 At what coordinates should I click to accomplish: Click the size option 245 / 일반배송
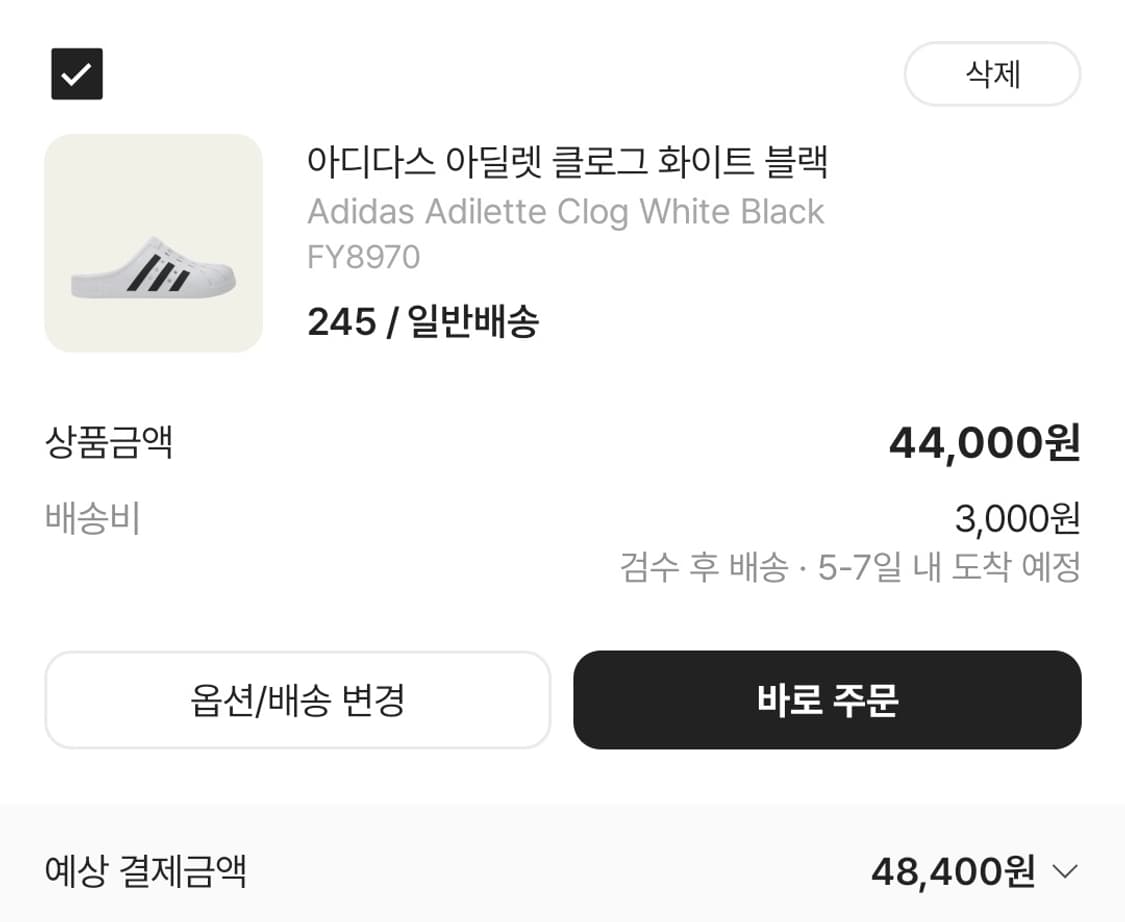coord(422,323)
